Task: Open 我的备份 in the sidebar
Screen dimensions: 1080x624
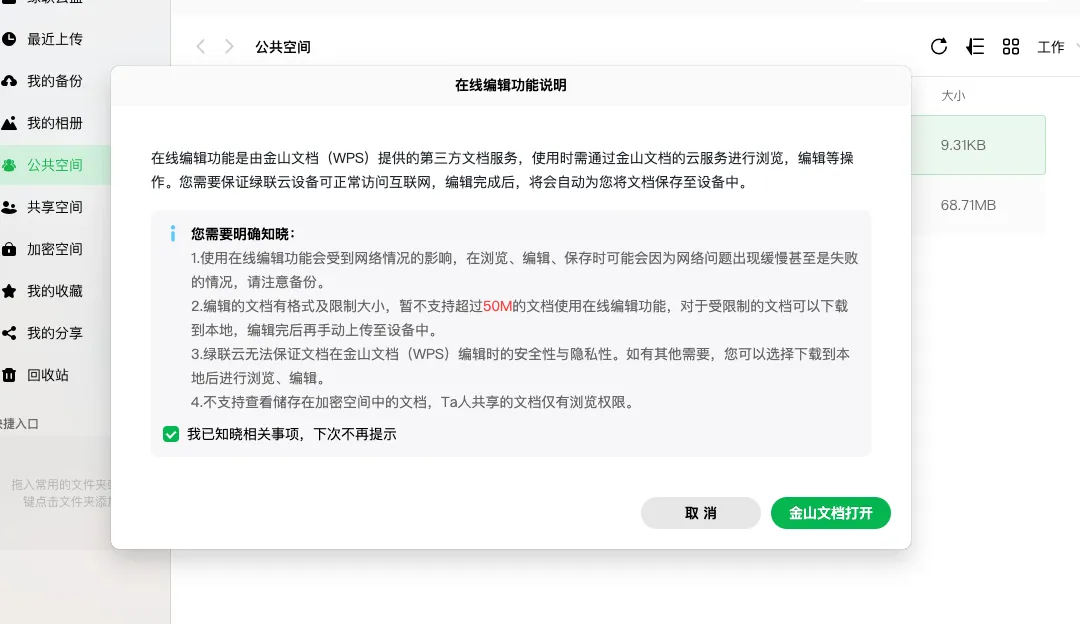Action: click(55, 81)
